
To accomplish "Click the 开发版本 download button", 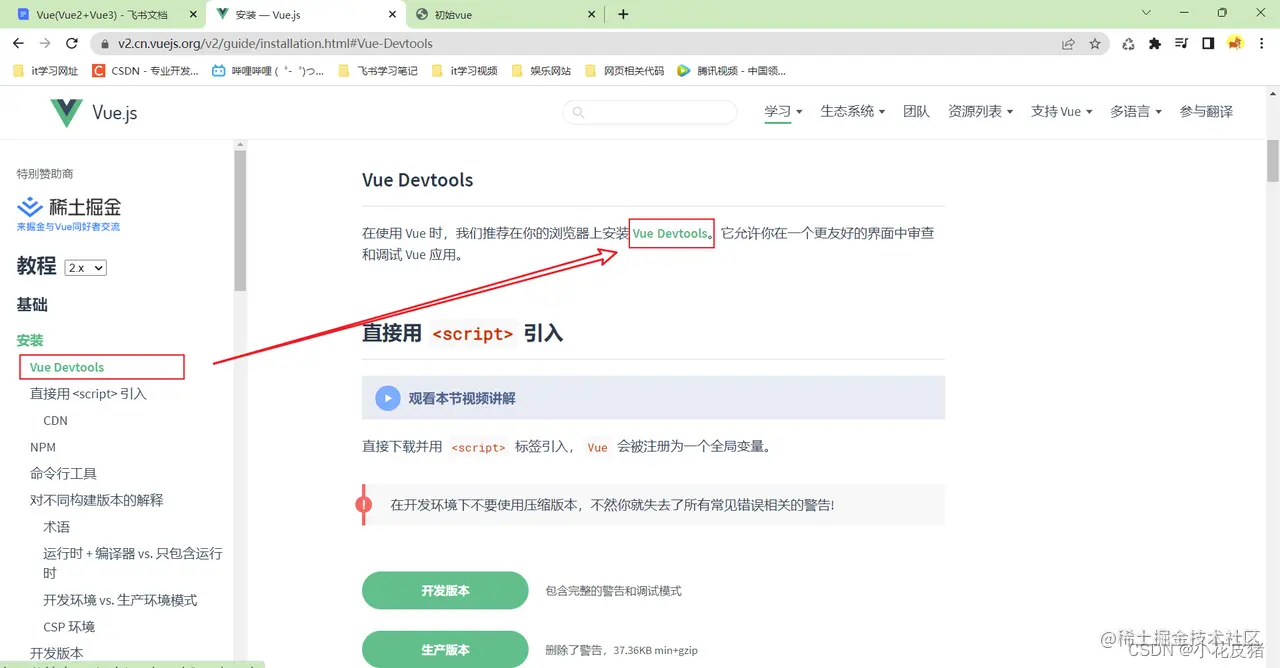I will point(444,590).
